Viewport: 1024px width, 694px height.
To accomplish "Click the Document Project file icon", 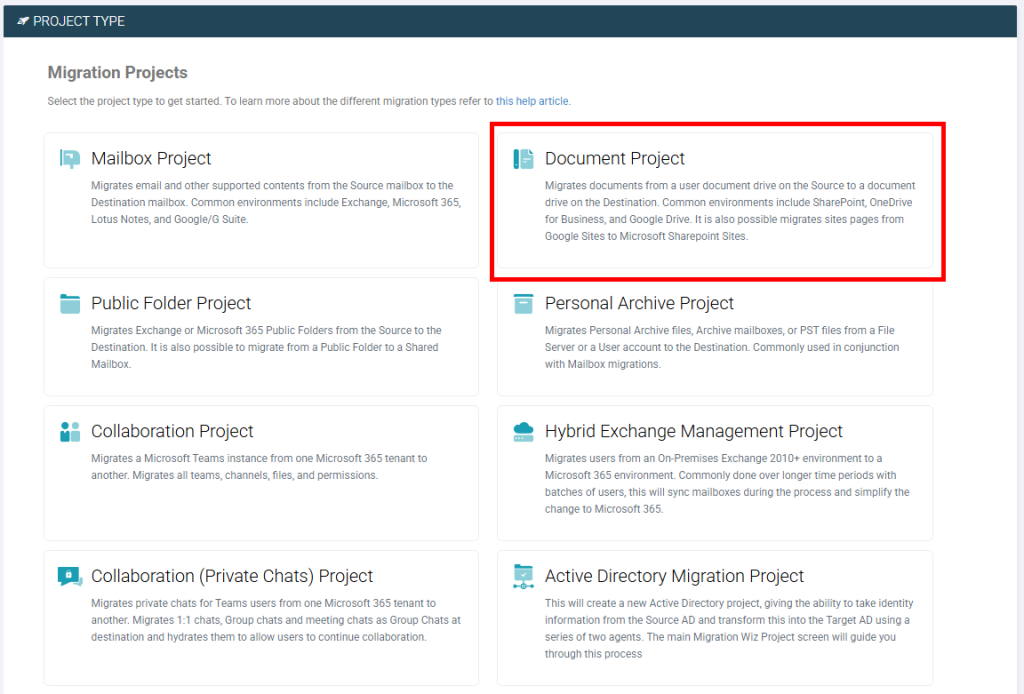I will click(523, 159).
